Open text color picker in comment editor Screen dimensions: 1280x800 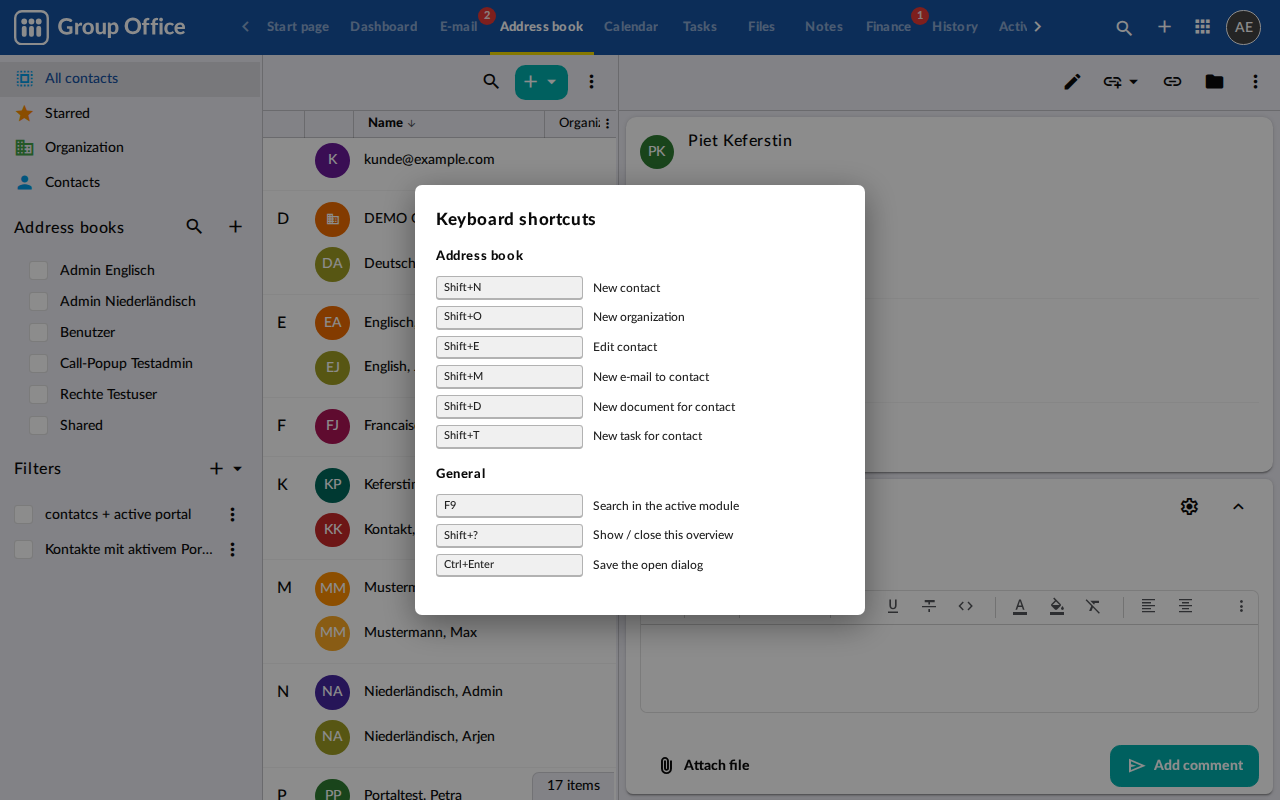point(1020,606)
